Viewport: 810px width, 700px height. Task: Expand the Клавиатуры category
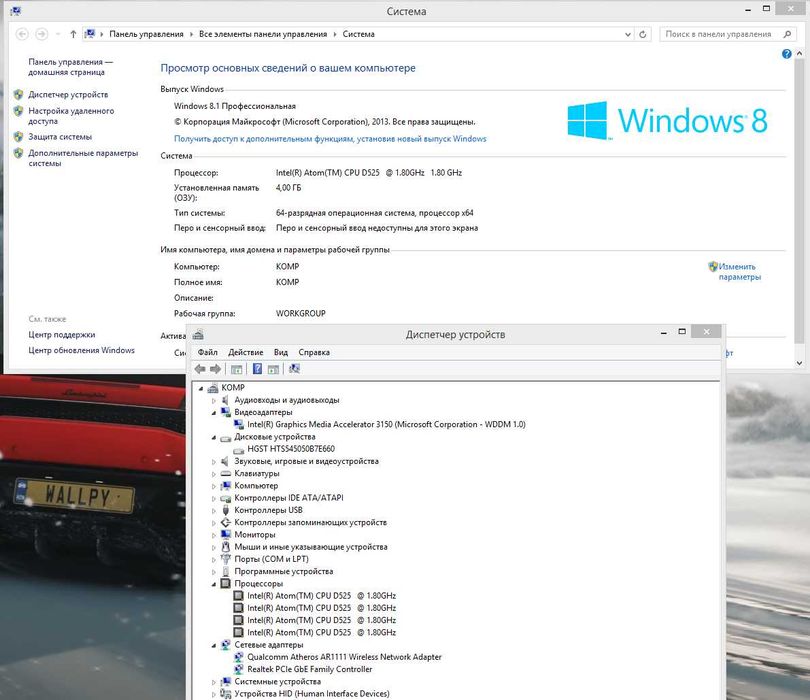coord(214,474)
